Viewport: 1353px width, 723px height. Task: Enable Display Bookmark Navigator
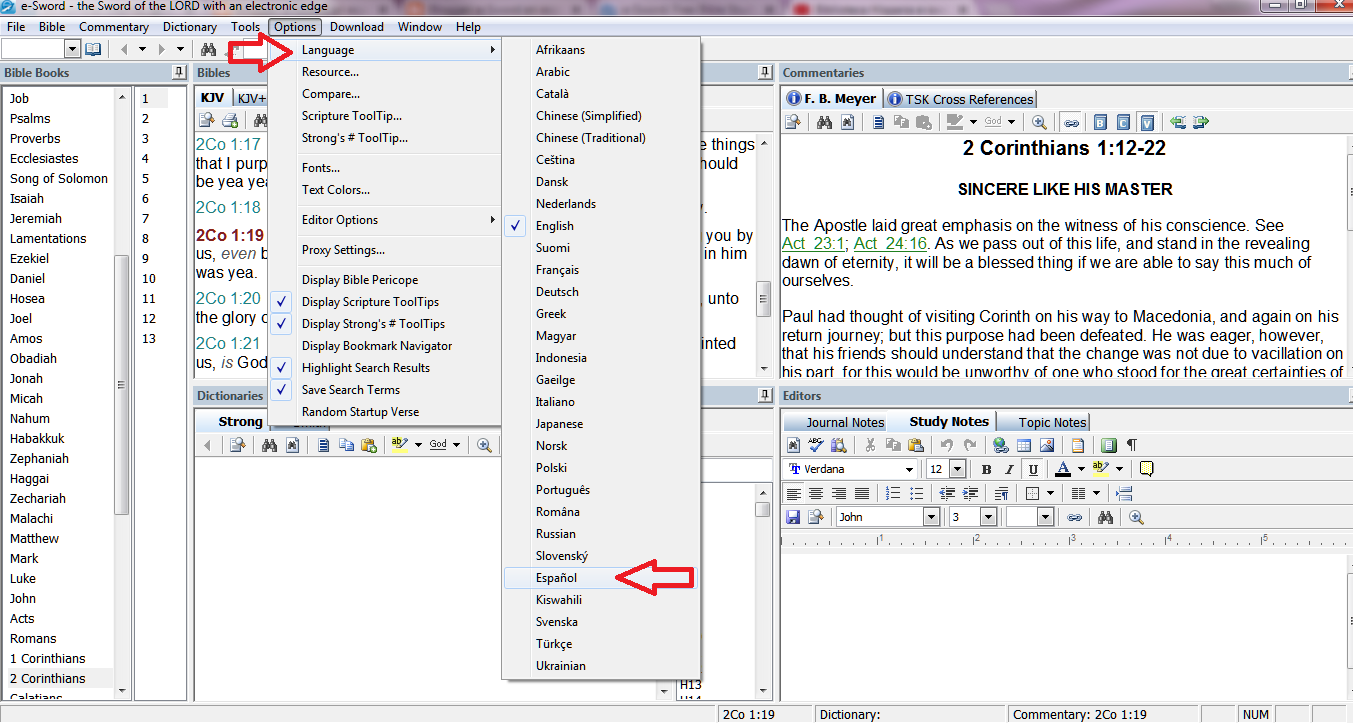[x=376, y=346]
